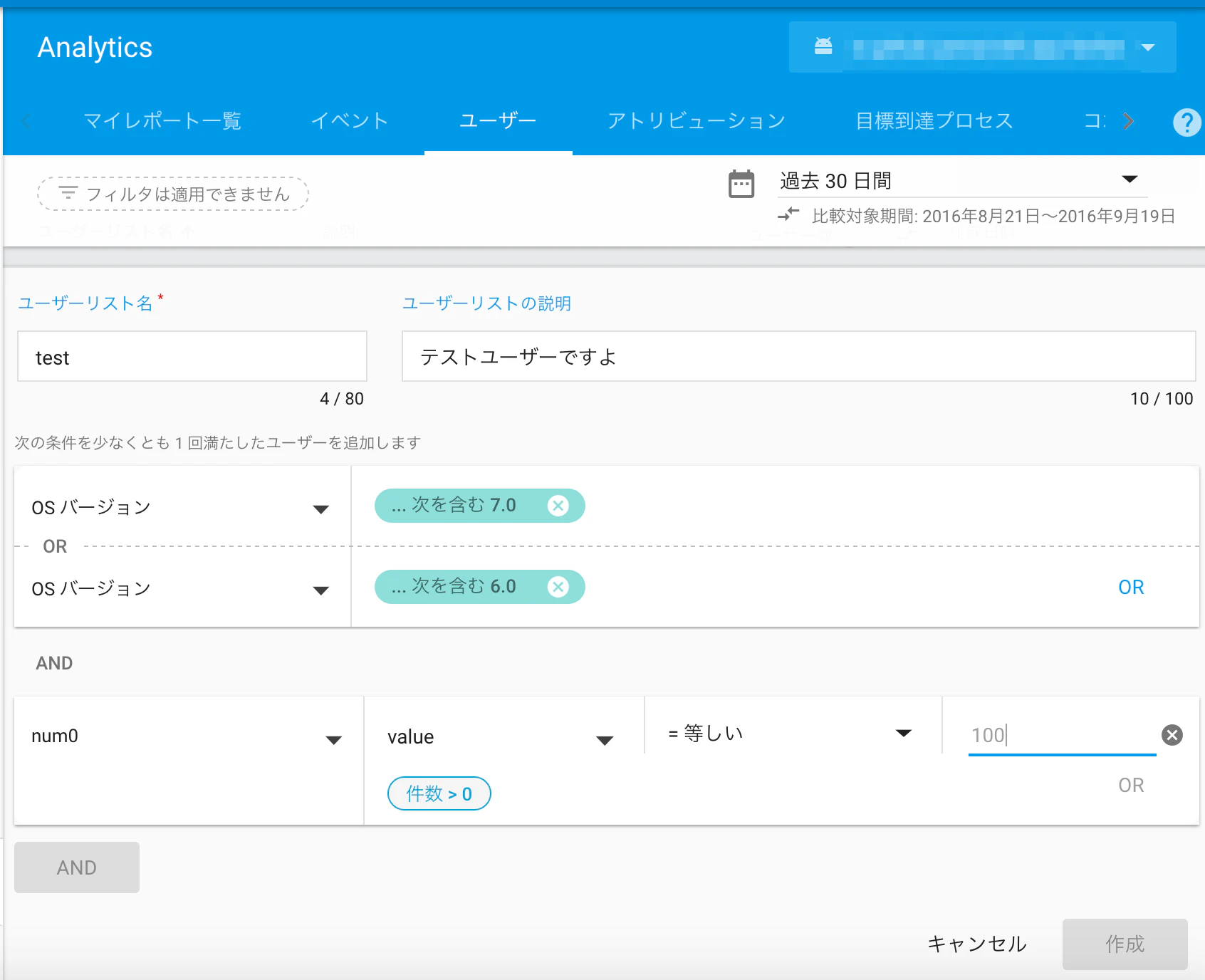Screen dimensions: 1205x980
Task: Open the value parameter dropdown
Action: point(501,737)
